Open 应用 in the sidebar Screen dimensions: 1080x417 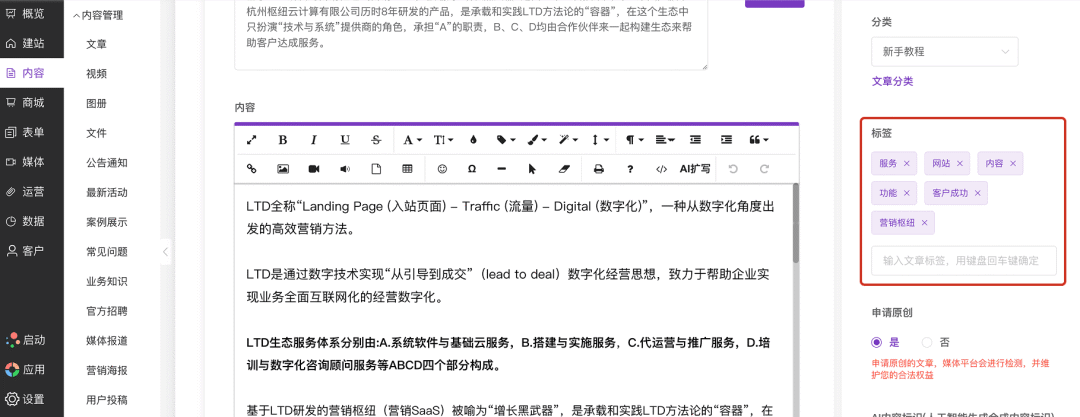(32, 369)
